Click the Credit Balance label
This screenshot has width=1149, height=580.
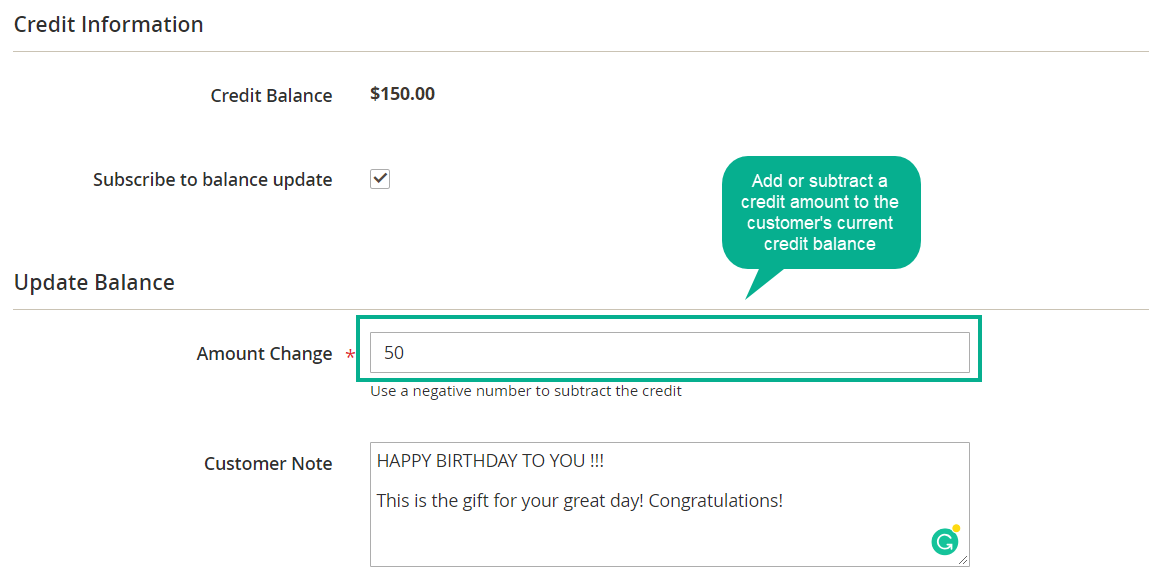coord(271,95)
